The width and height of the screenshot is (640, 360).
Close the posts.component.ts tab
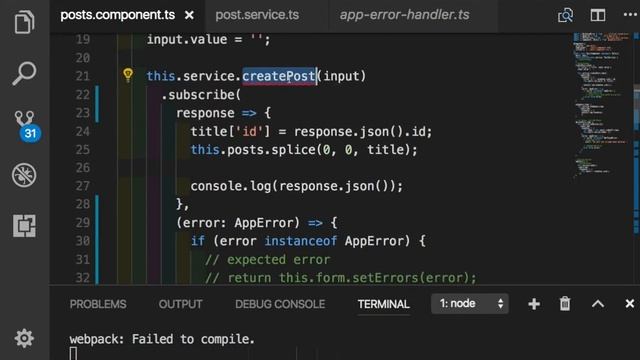tap(189, 16)
